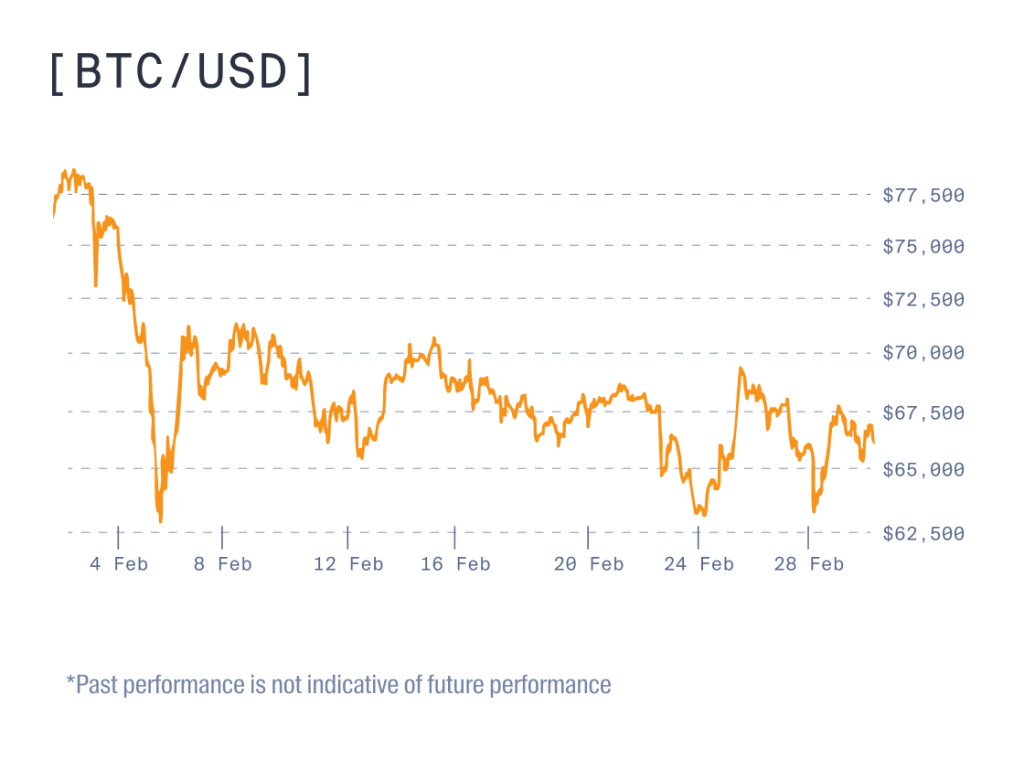Click the tick mark above 12 Feb
This screenshot has height=770, width=1024.
click(348, 537)
